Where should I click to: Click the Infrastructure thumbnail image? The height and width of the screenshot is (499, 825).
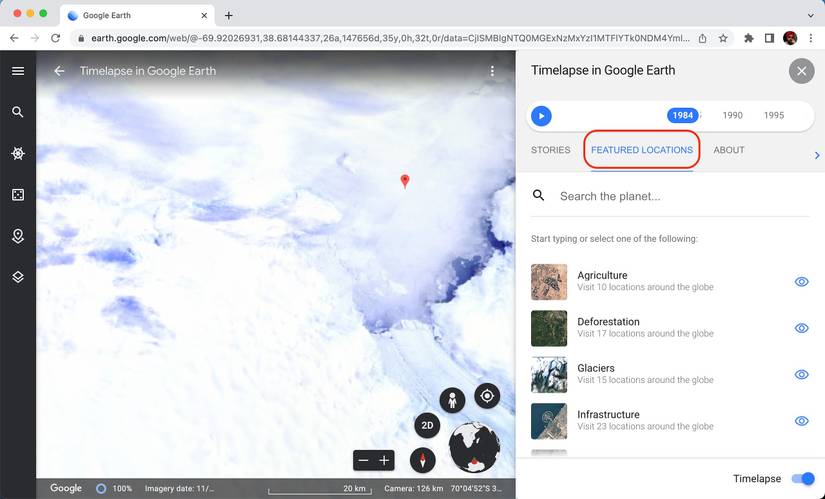click(x=549, y=421)
